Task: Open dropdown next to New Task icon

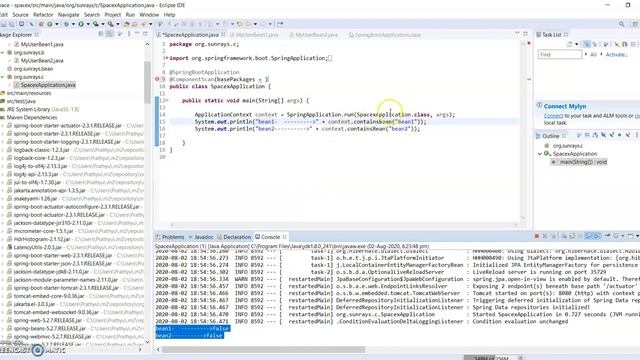Action: point(577,44)
